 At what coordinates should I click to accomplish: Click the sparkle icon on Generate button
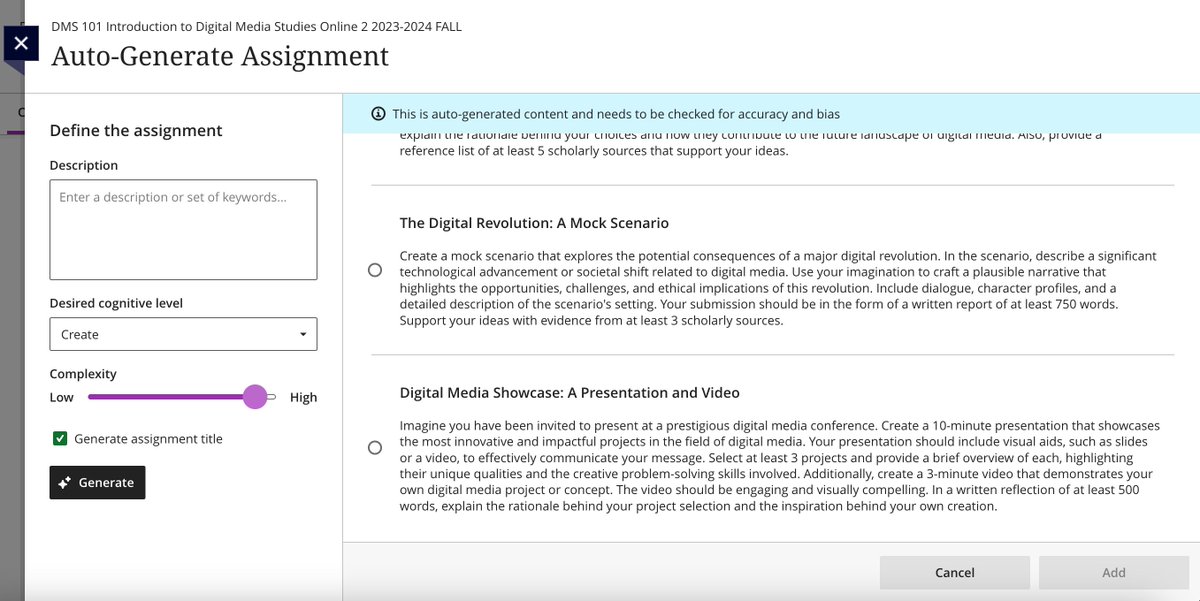65,483
